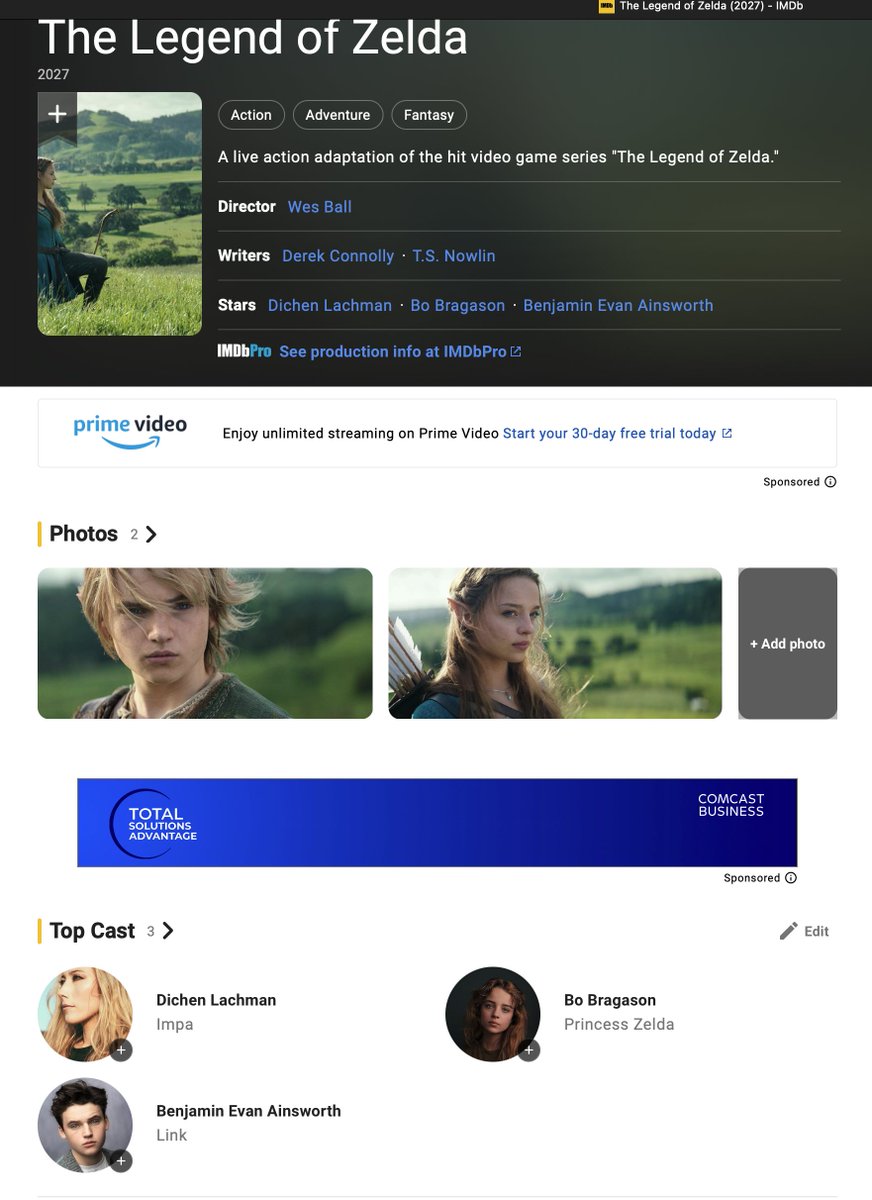Select the browser tab titled The Legend of Zelda (2027)
The height and width of the screenshot is (1200, 872).
pyautogui.click(x=700, y=6)
